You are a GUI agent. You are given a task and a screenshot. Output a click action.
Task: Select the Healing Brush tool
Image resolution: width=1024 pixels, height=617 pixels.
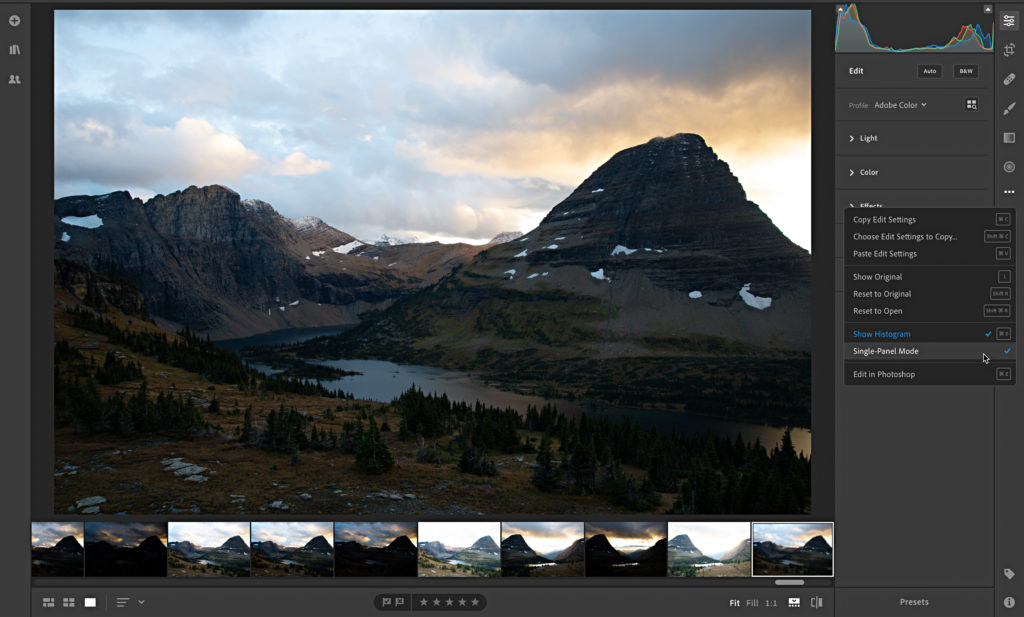(x=1009, y=79)
